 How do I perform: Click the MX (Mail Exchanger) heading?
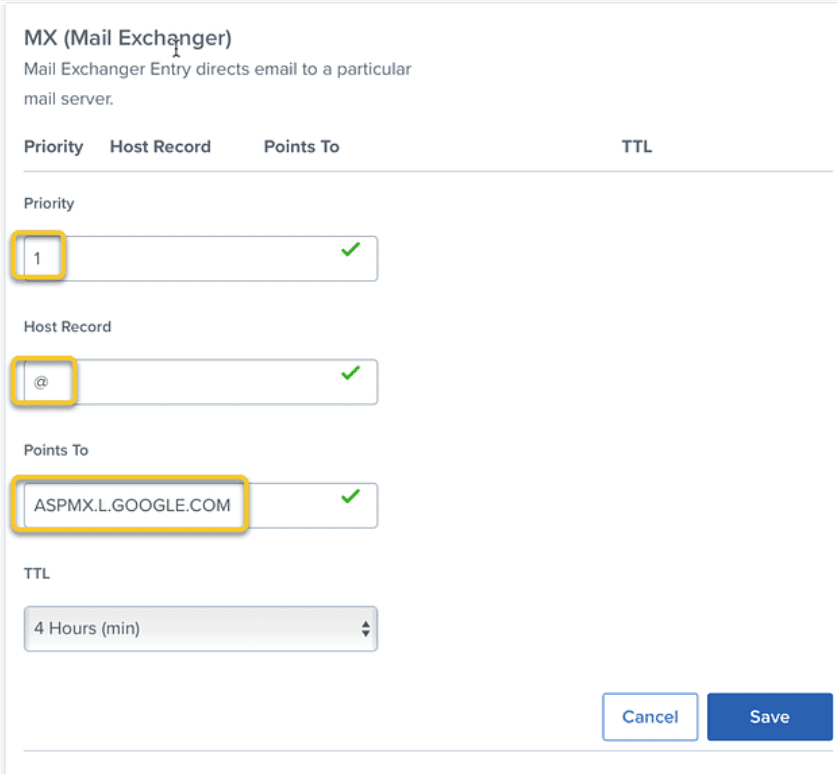coord(128,38)
